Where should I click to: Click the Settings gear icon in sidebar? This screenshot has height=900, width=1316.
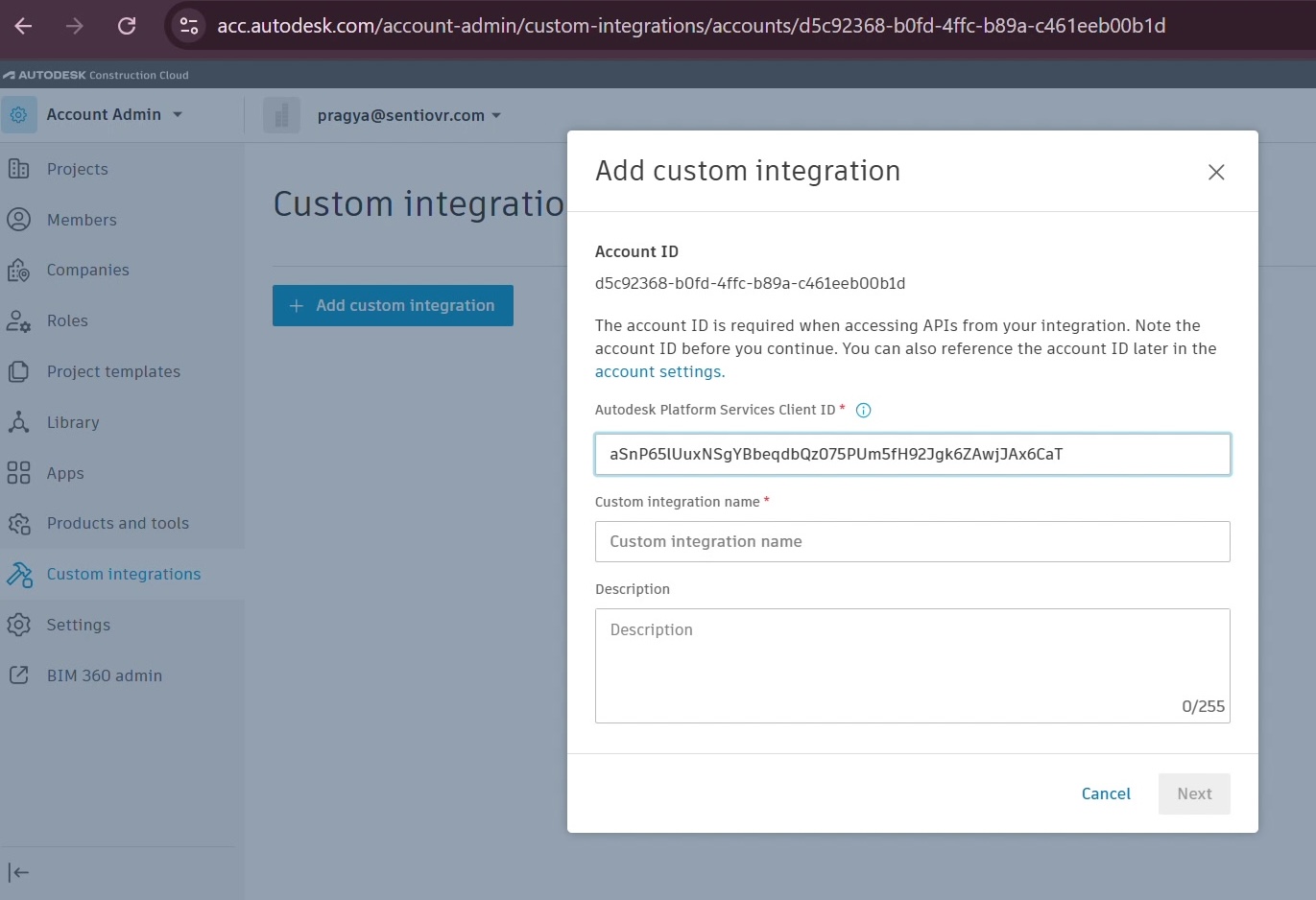(x=19, y=625)
